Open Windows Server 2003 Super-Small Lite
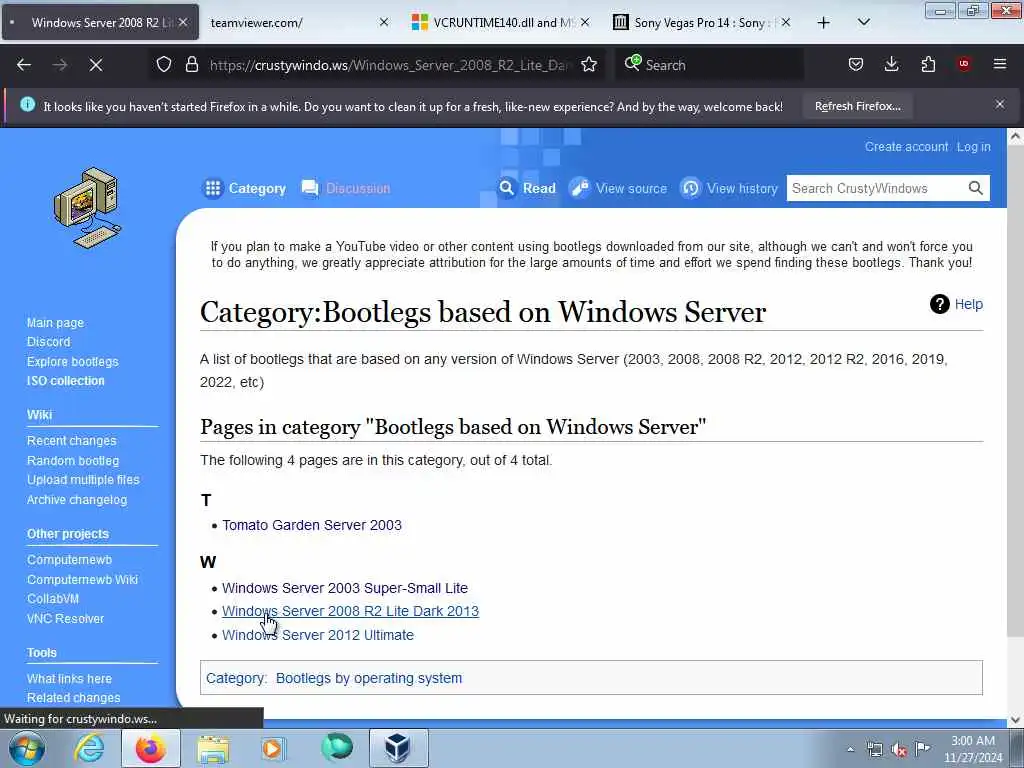 pos(345,588)
